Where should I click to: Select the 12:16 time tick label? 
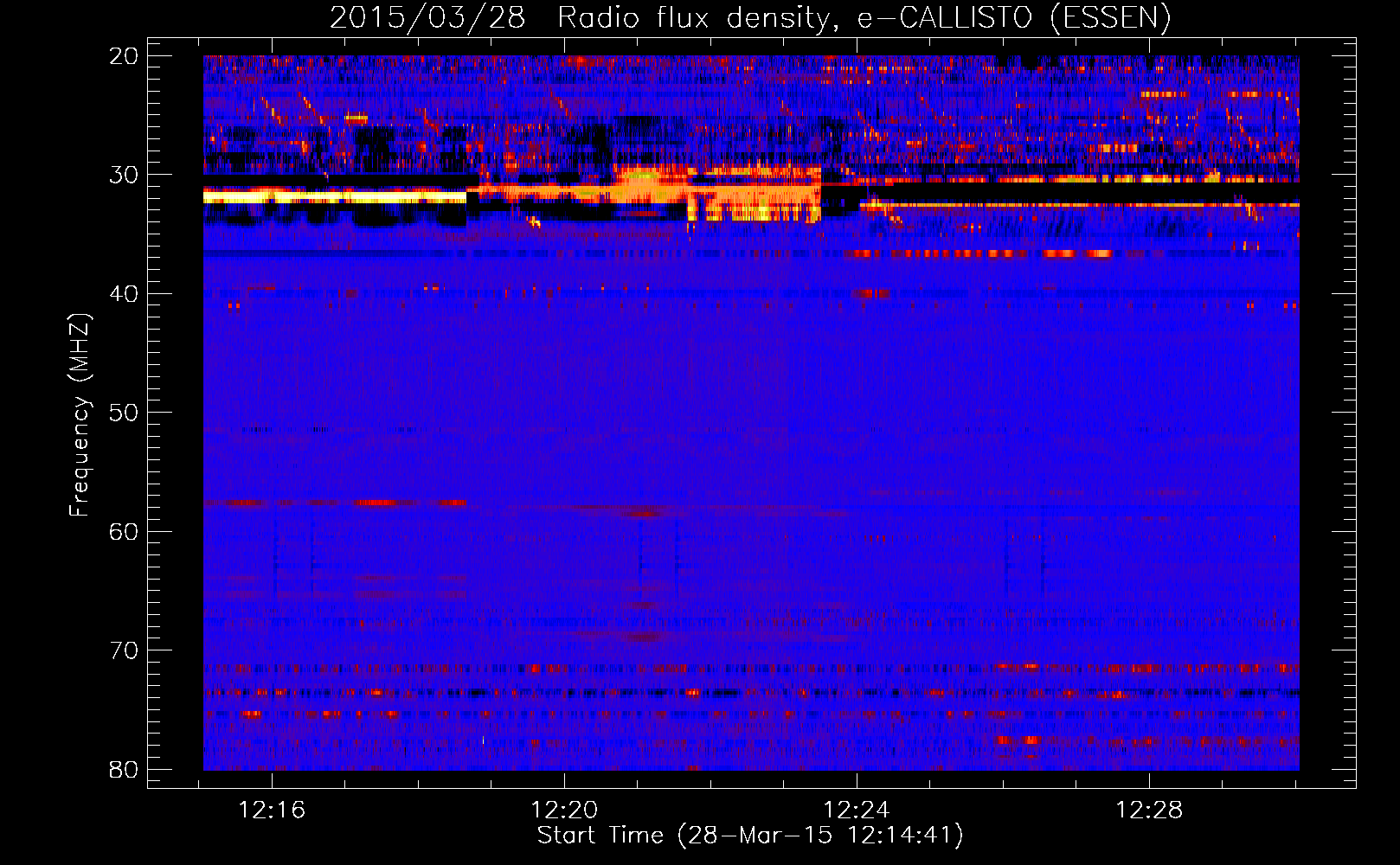coord(273,811)
